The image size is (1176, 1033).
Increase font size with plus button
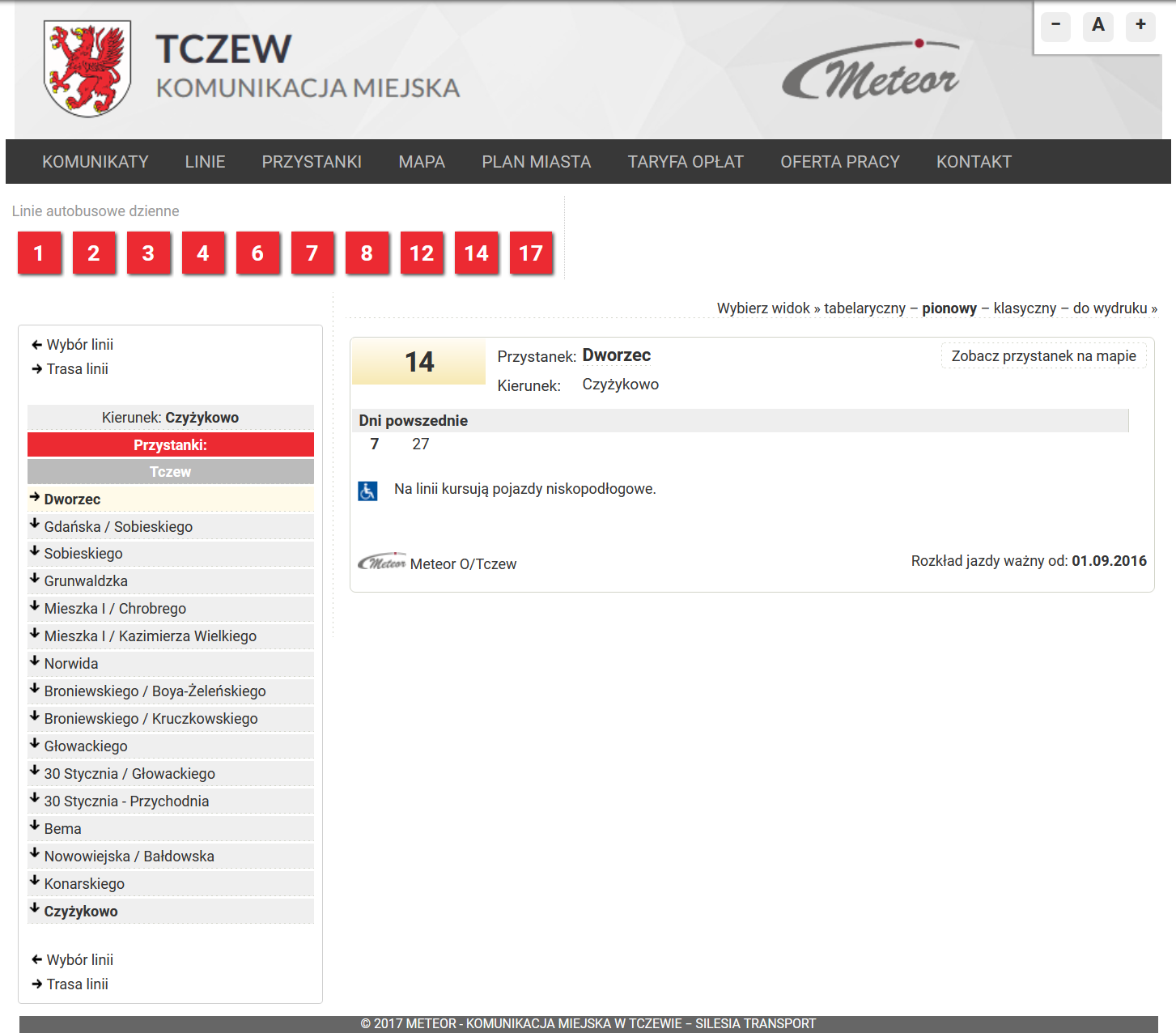coord(1140,25)
